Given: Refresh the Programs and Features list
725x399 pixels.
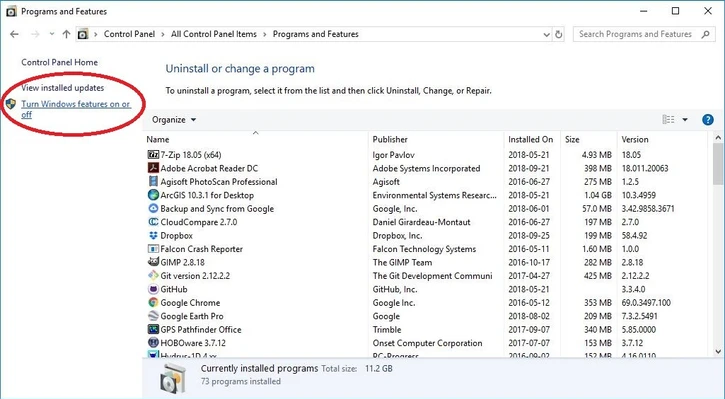Looking at the screenshot, I should 559,34.
